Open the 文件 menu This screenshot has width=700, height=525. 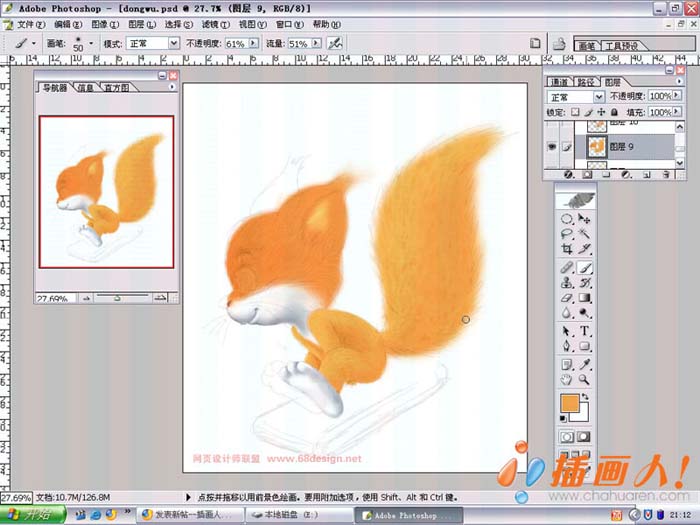click(30, 25)
